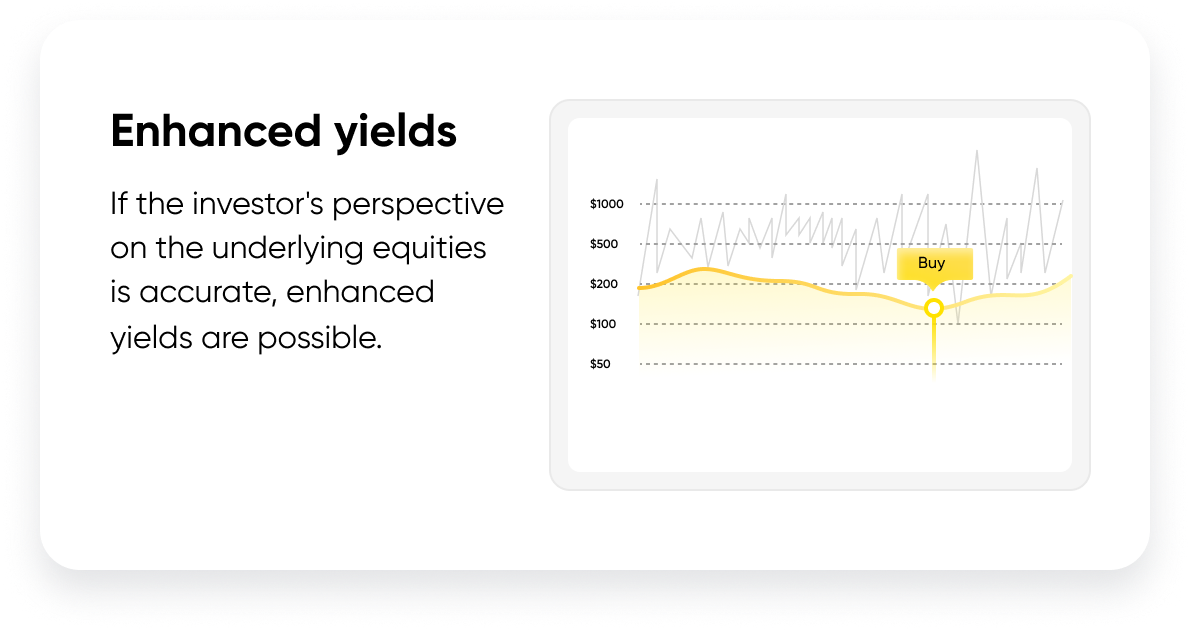Click the $100 axis label

point(603,324)
